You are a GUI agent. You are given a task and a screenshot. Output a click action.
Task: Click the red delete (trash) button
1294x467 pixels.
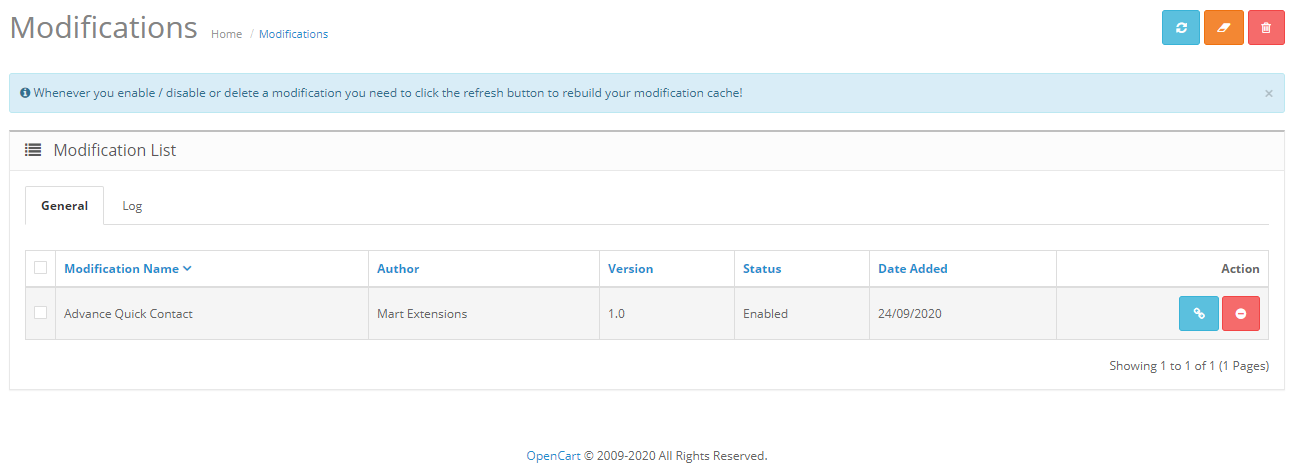pos(1266,28)
